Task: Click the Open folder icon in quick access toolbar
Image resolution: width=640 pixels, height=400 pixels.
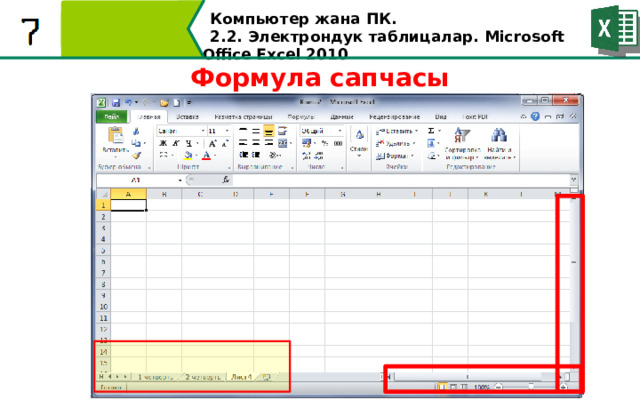Action: coord(164,103)
